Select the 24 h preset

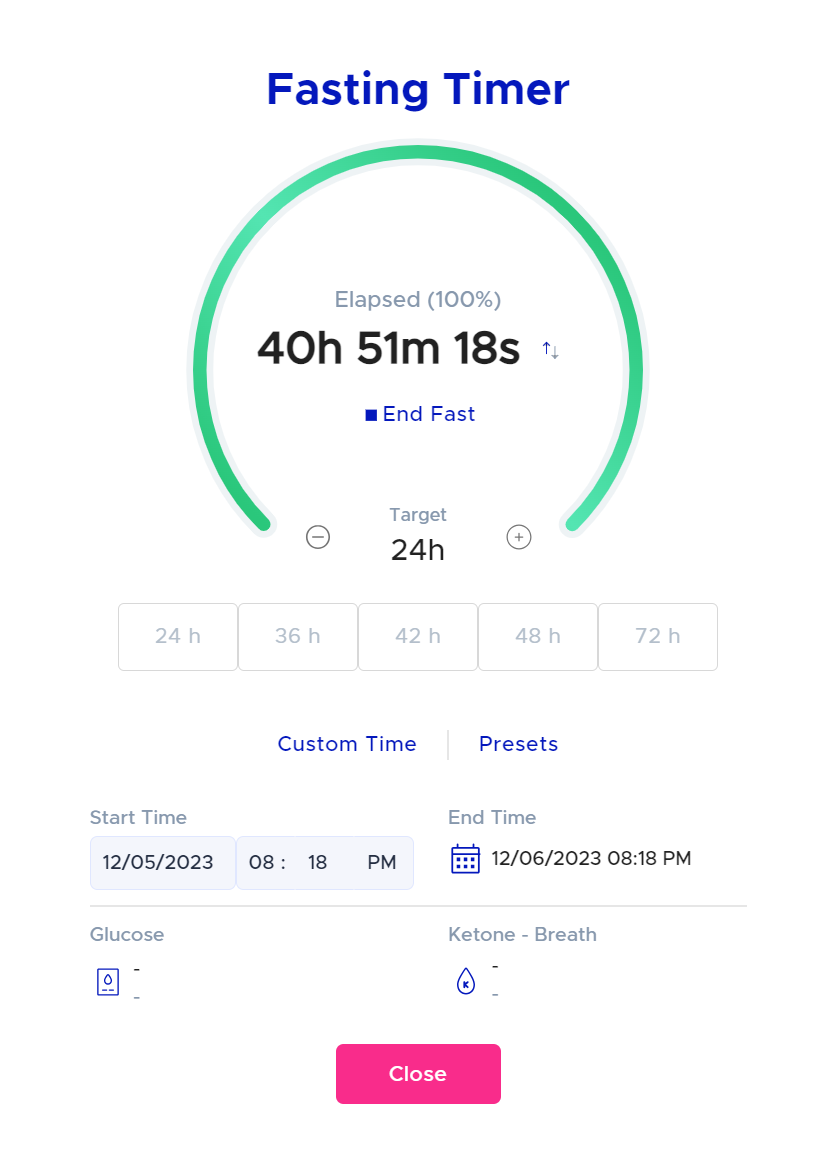(x=177, y=637)
